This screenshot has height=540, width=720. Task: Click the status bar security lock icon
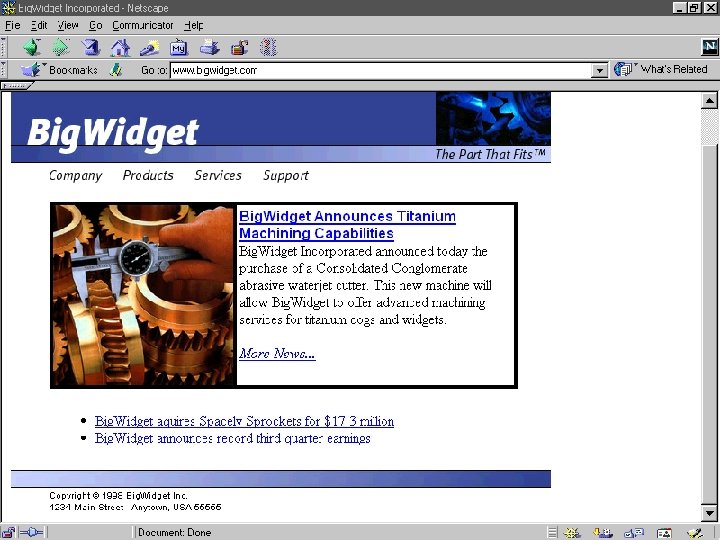[8, 533]
